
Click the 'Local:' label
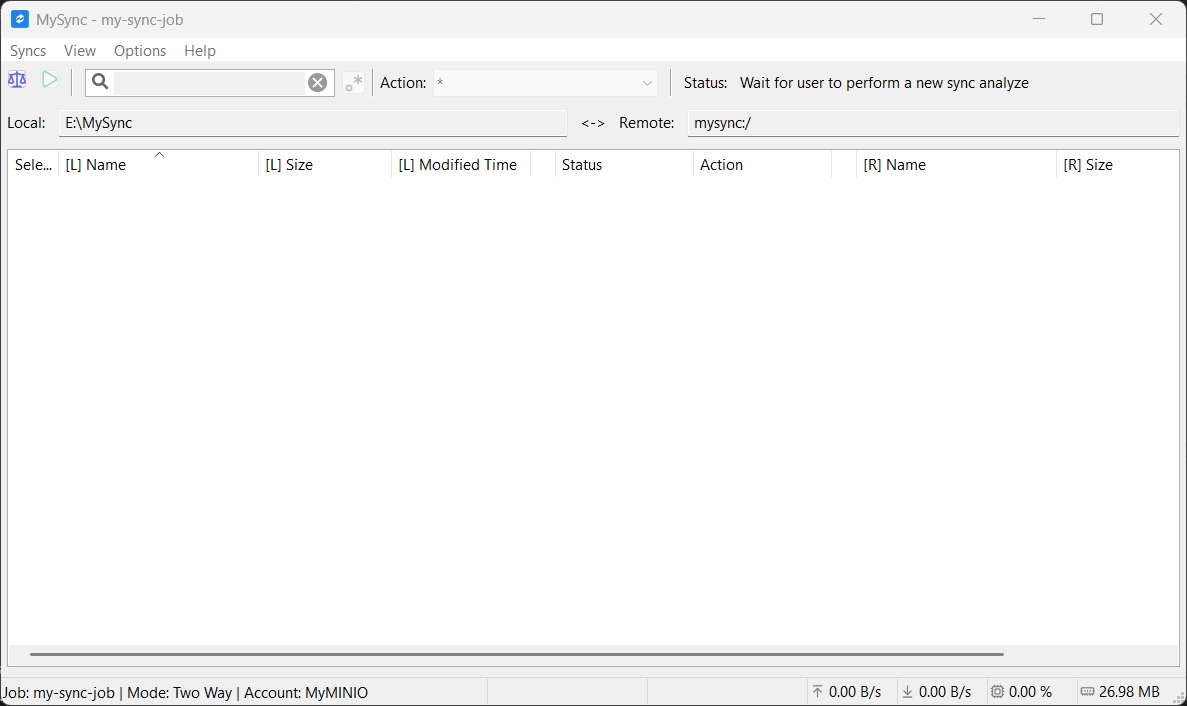tap(26, 123)
